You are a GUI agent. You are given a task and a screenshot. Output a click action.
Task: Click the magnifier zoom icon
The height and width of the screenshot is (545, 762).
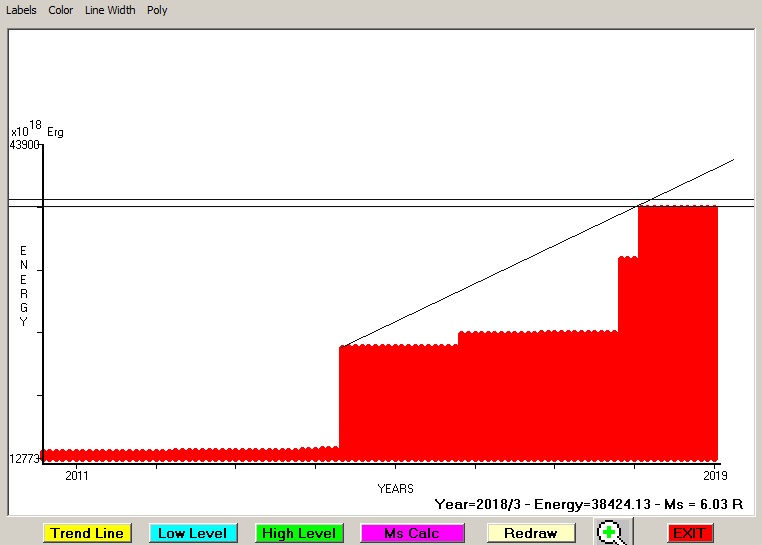pyautogui.click(x=611, y=533)
